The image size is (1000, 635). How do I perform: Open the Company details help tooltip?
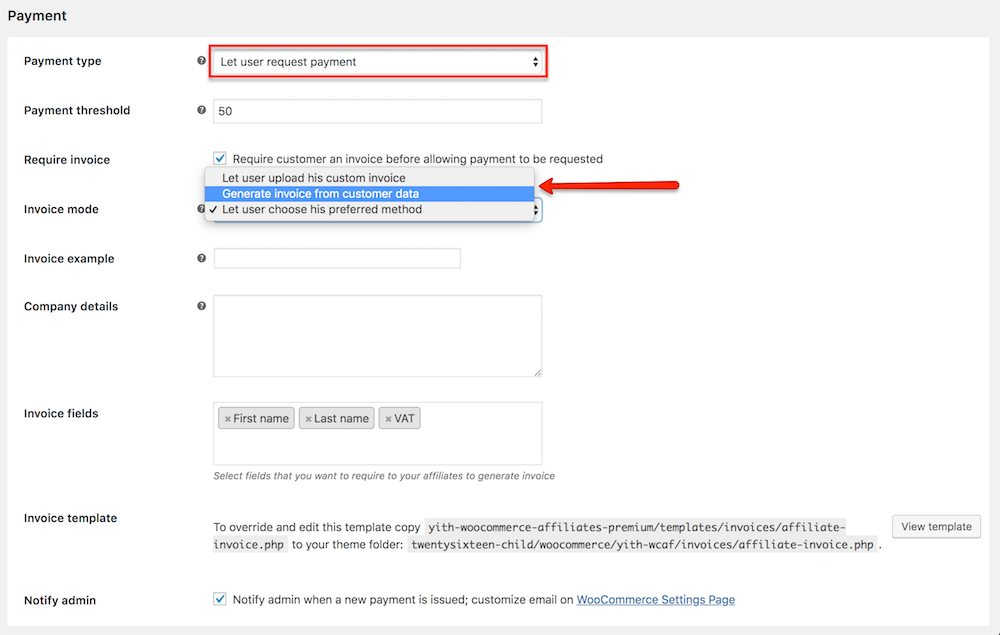coord(201,305)
